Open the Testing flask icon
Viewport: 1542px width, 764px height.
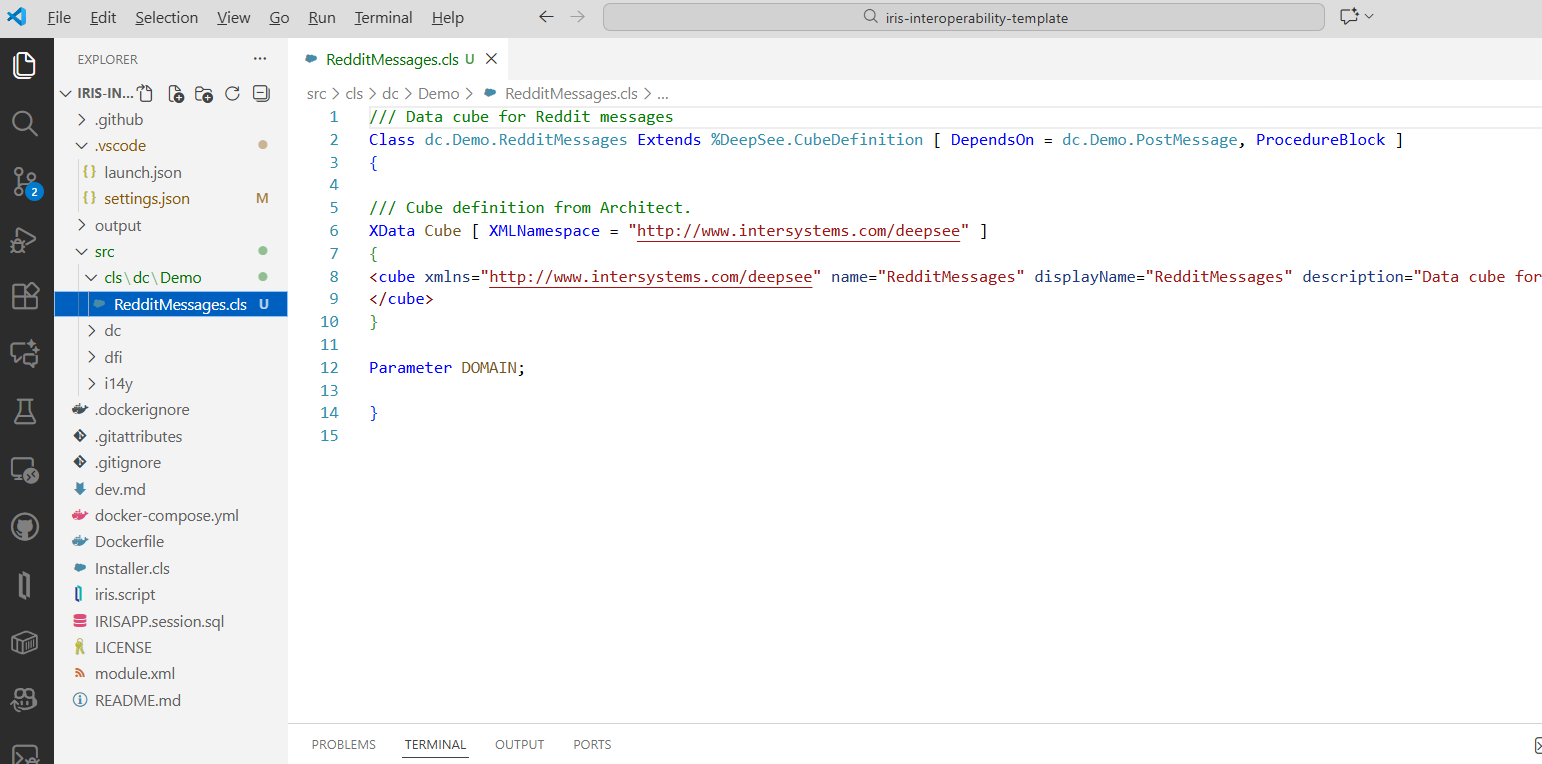tap(25, 411)
